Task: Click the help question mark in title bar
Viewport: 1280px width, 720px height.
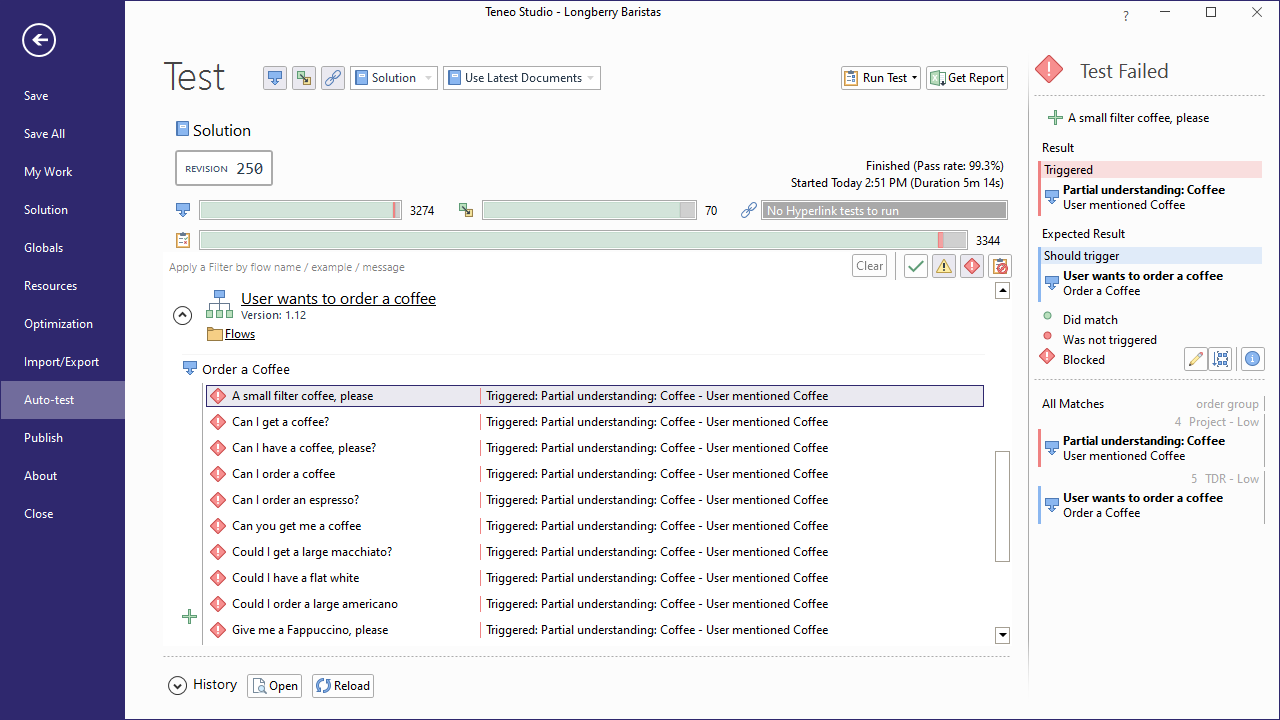Action: (1126, 16)
